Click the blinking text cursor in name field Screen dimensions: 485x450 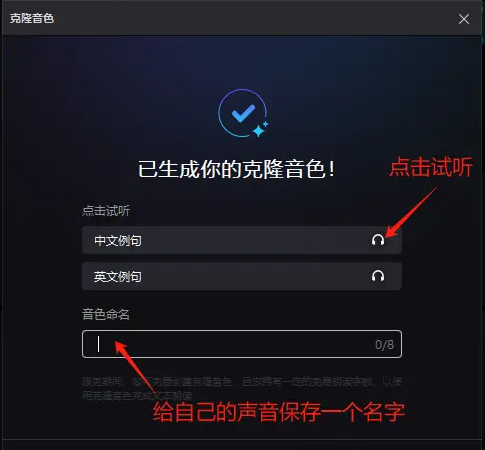click(98, 344)
